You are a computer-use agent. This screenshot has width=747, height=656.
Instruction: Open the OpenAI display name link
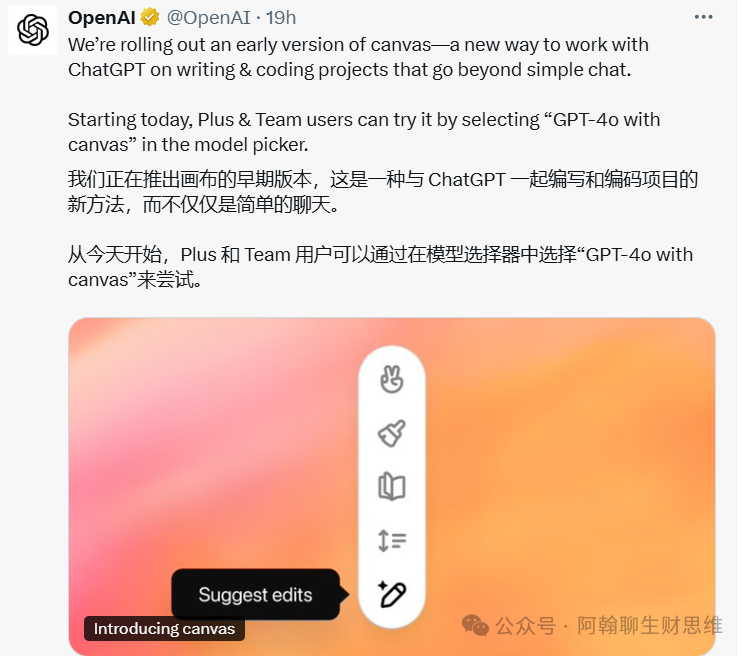click(x=102, y=18)
